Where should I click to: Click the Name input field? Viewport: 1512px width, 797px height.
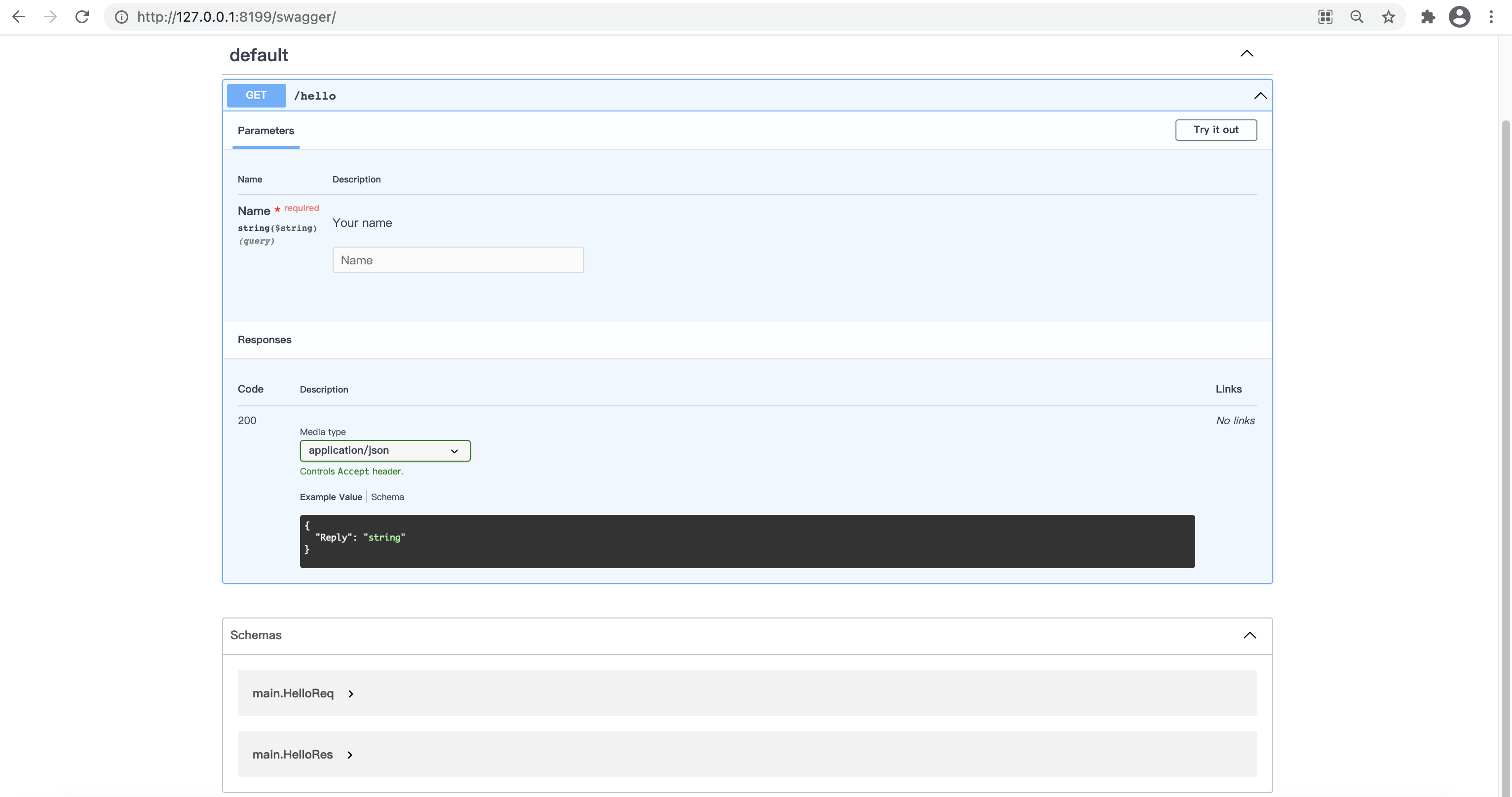[x=458, y=260]
